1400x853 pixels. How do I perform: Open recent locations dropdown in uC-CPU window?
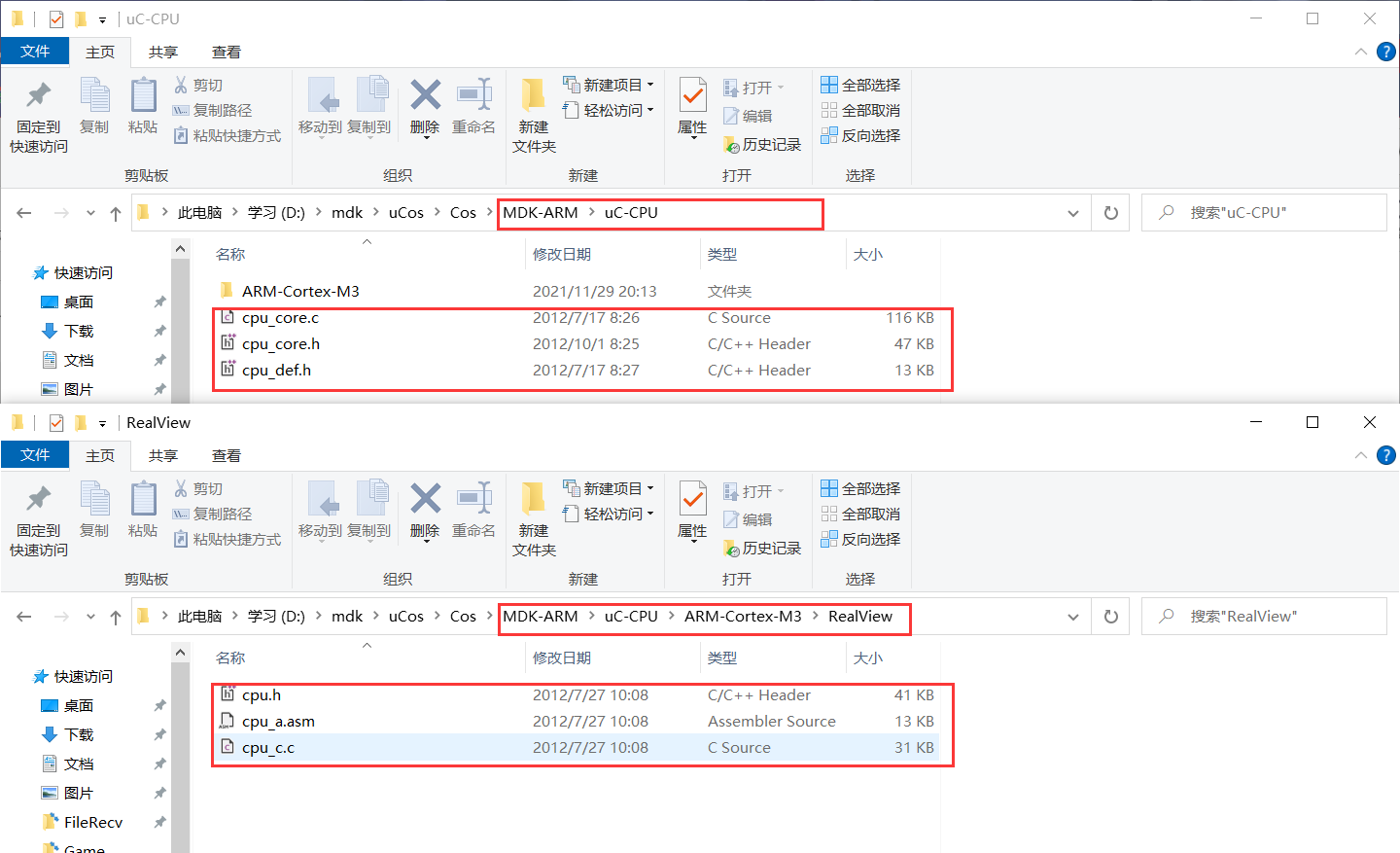click(90, 213)
